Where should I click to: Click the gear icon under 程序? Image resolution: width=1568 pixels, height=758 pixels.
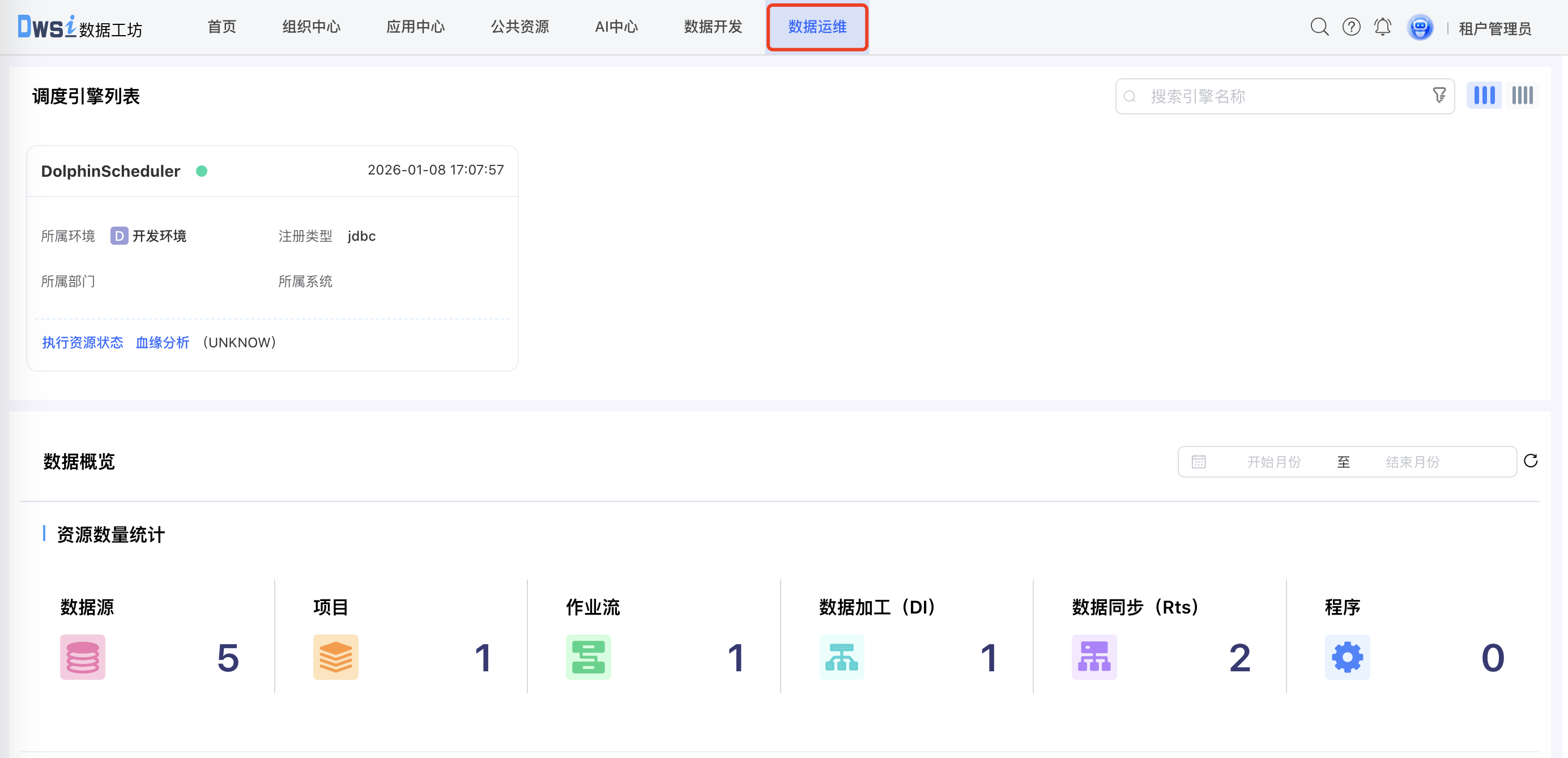[x=1348, y=657]
